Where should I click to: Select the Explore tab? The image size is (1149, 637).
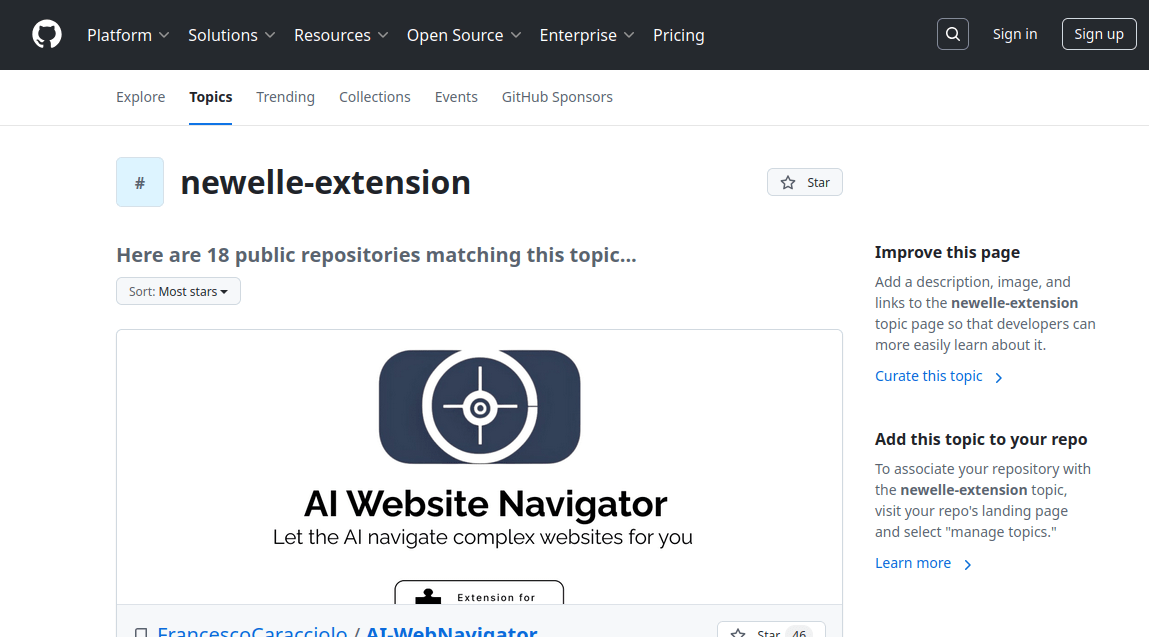point(140,97)
